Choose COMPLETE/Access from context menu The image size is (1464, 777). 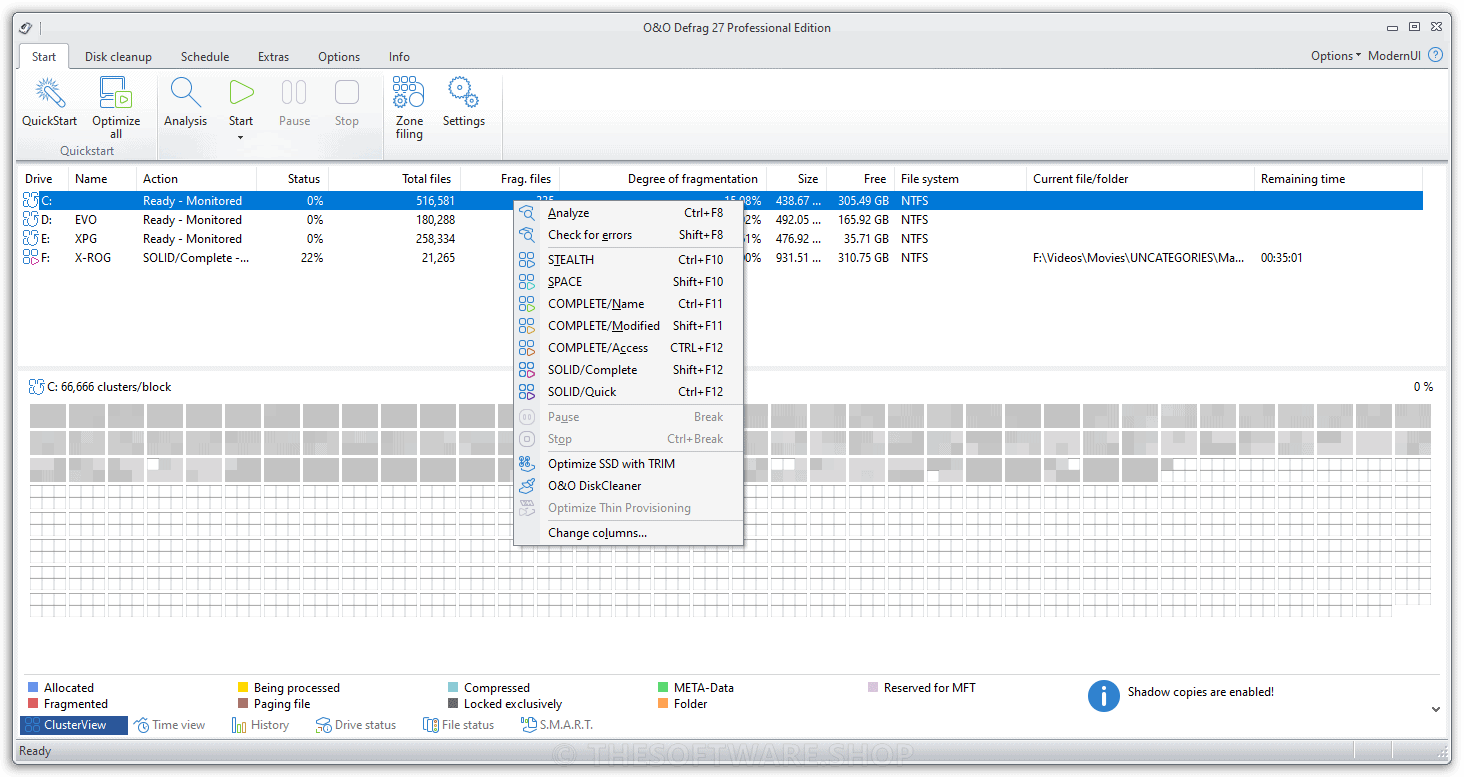tap(628, 348)
